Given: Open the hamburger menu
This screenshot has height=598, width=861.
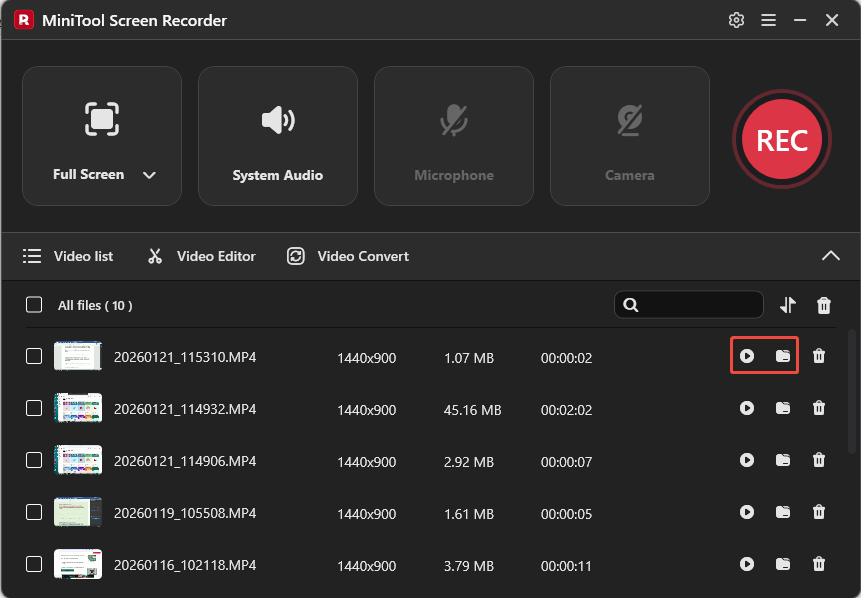Looking at the screenshot, I should [x=768, y=19].
